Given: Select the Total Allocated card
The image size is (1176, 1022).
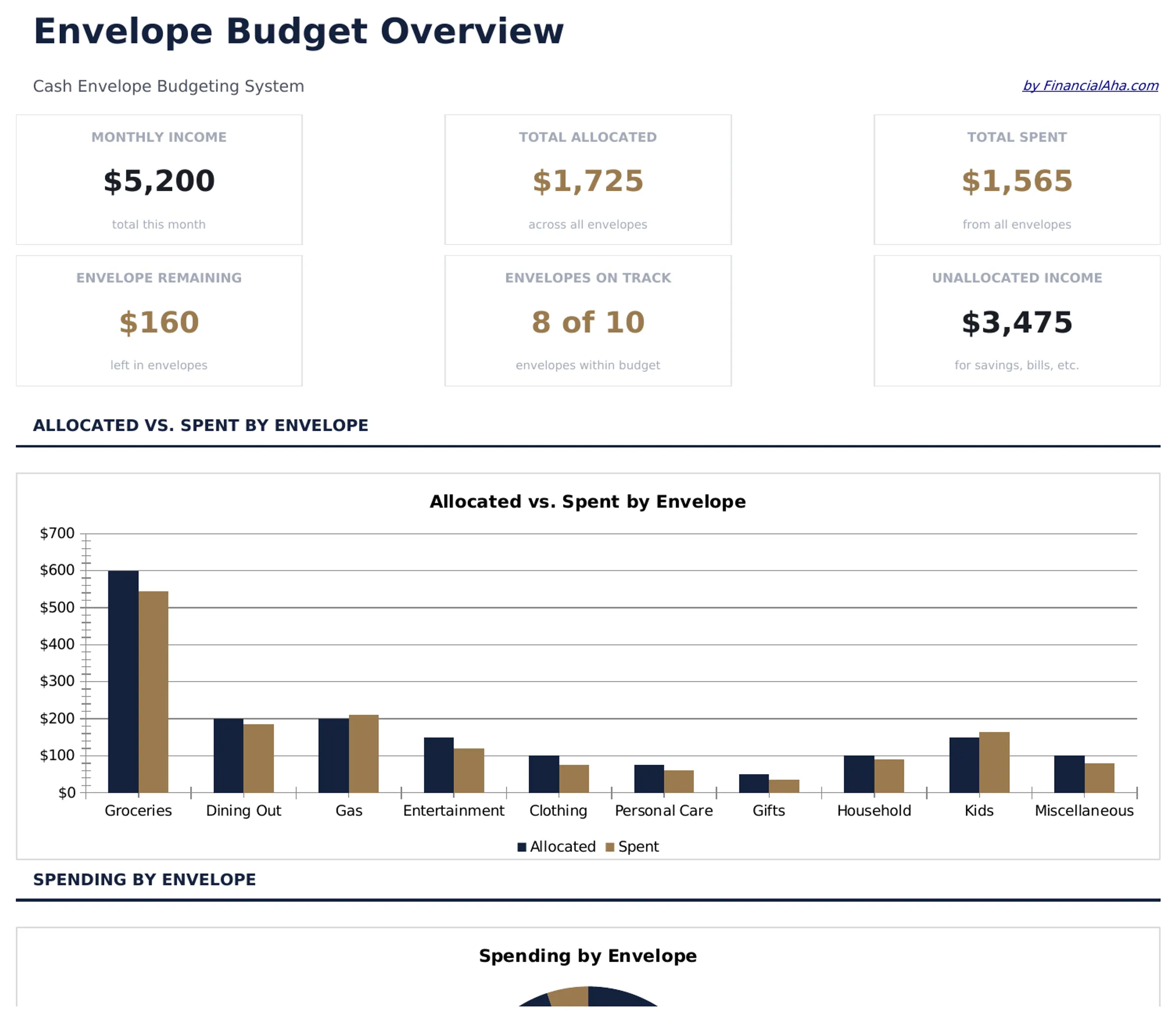Looking at the screenshot, I should [588, 180].
